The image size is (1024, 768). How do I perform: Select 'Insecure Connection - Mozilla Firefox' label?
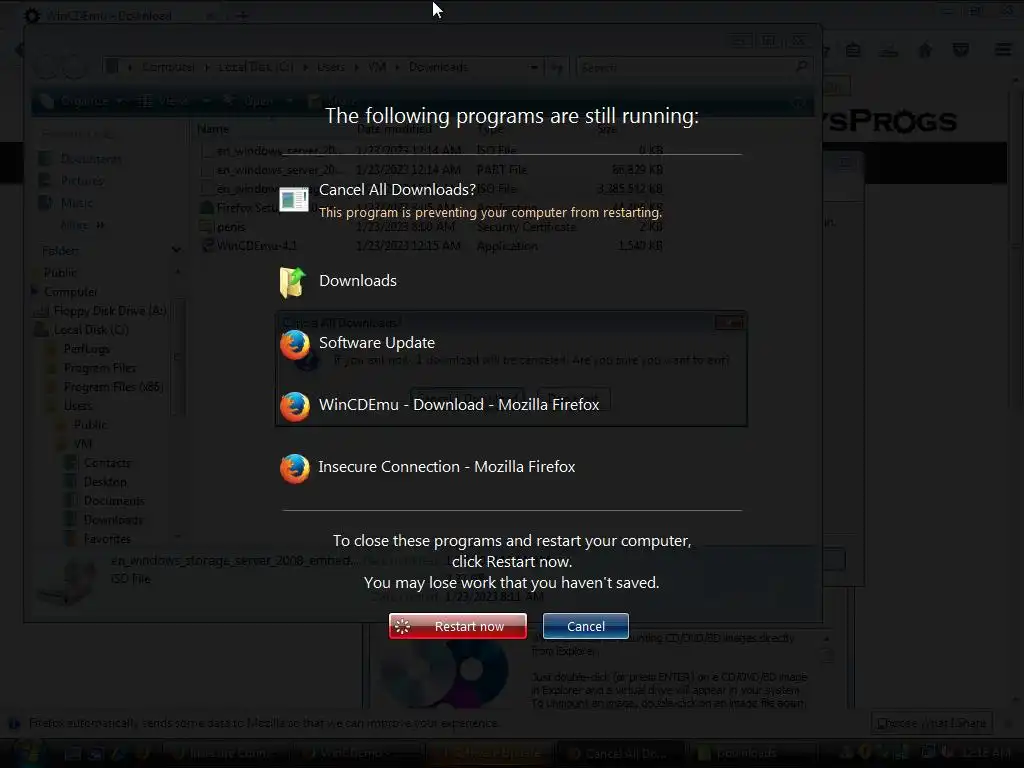point(447,467)
